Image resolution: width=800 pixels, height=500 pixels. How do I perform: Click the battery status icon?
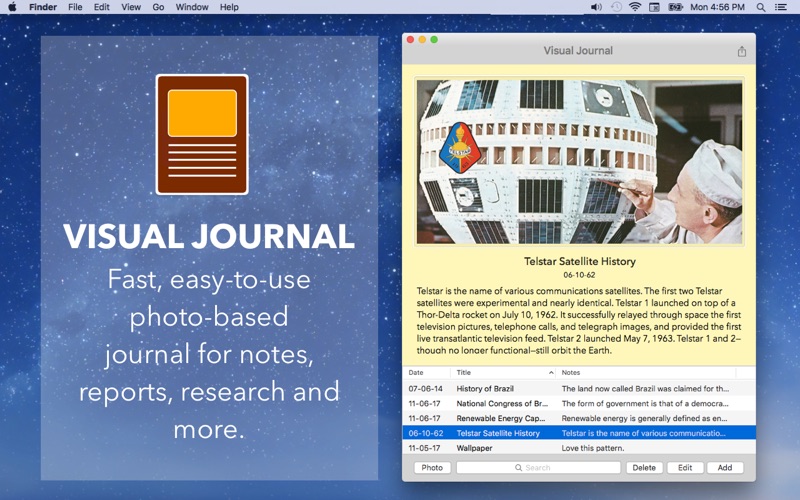point(676,7)
